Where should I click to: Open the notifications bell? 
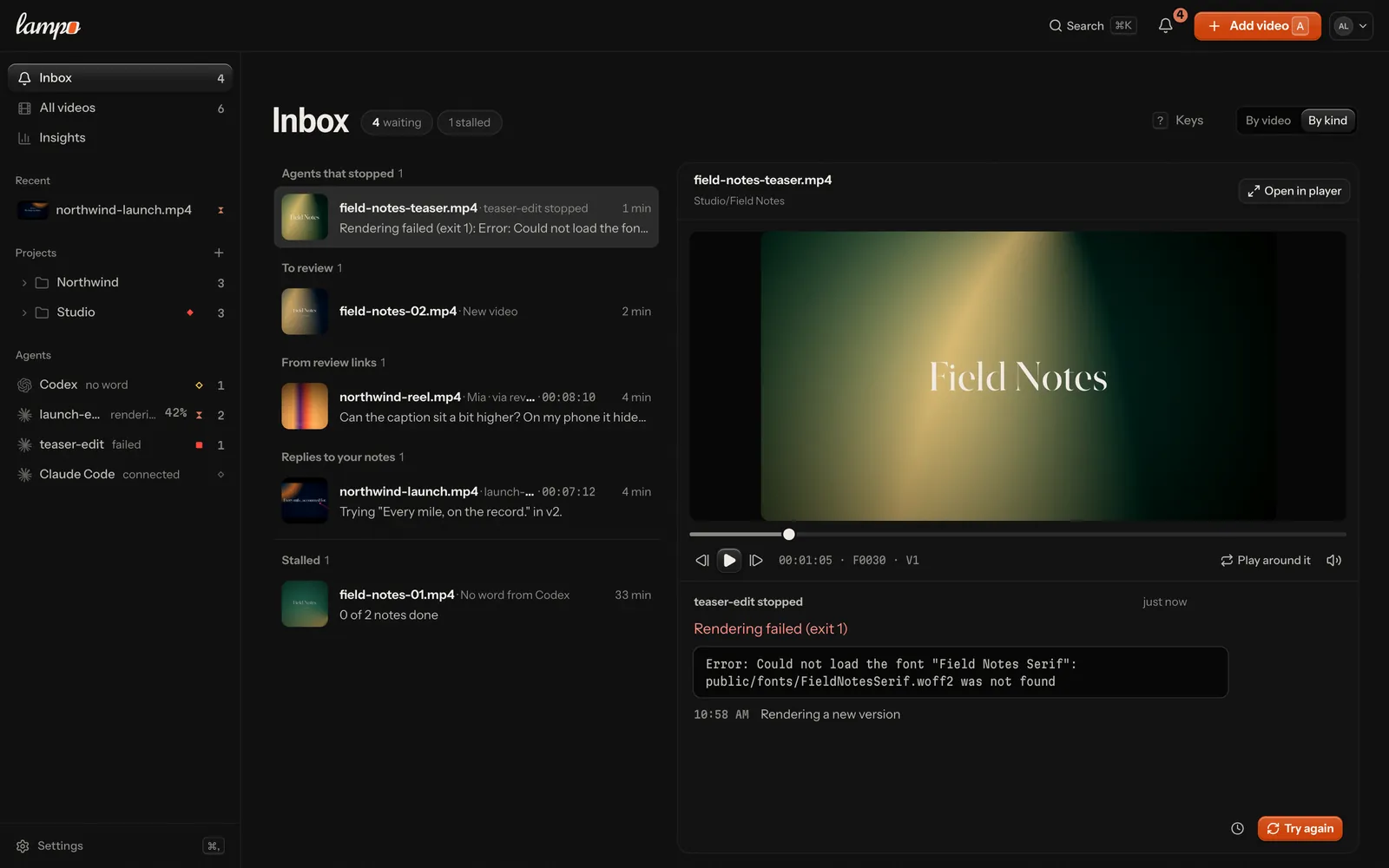point(1165,26)
